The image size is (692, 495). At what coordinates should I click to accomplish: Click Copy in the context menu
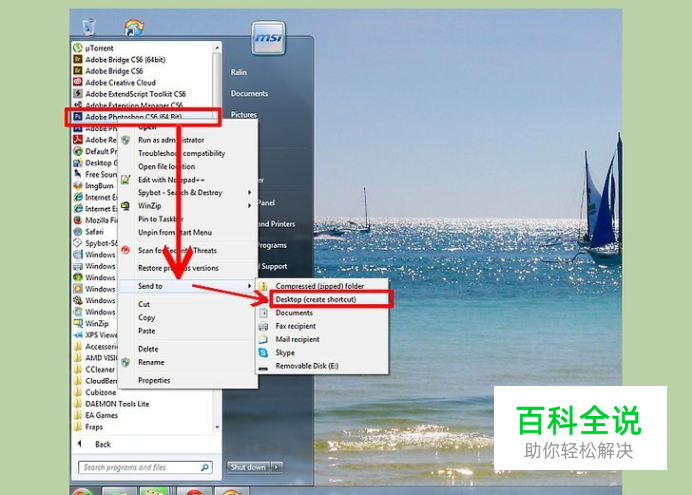coord(147,317)
